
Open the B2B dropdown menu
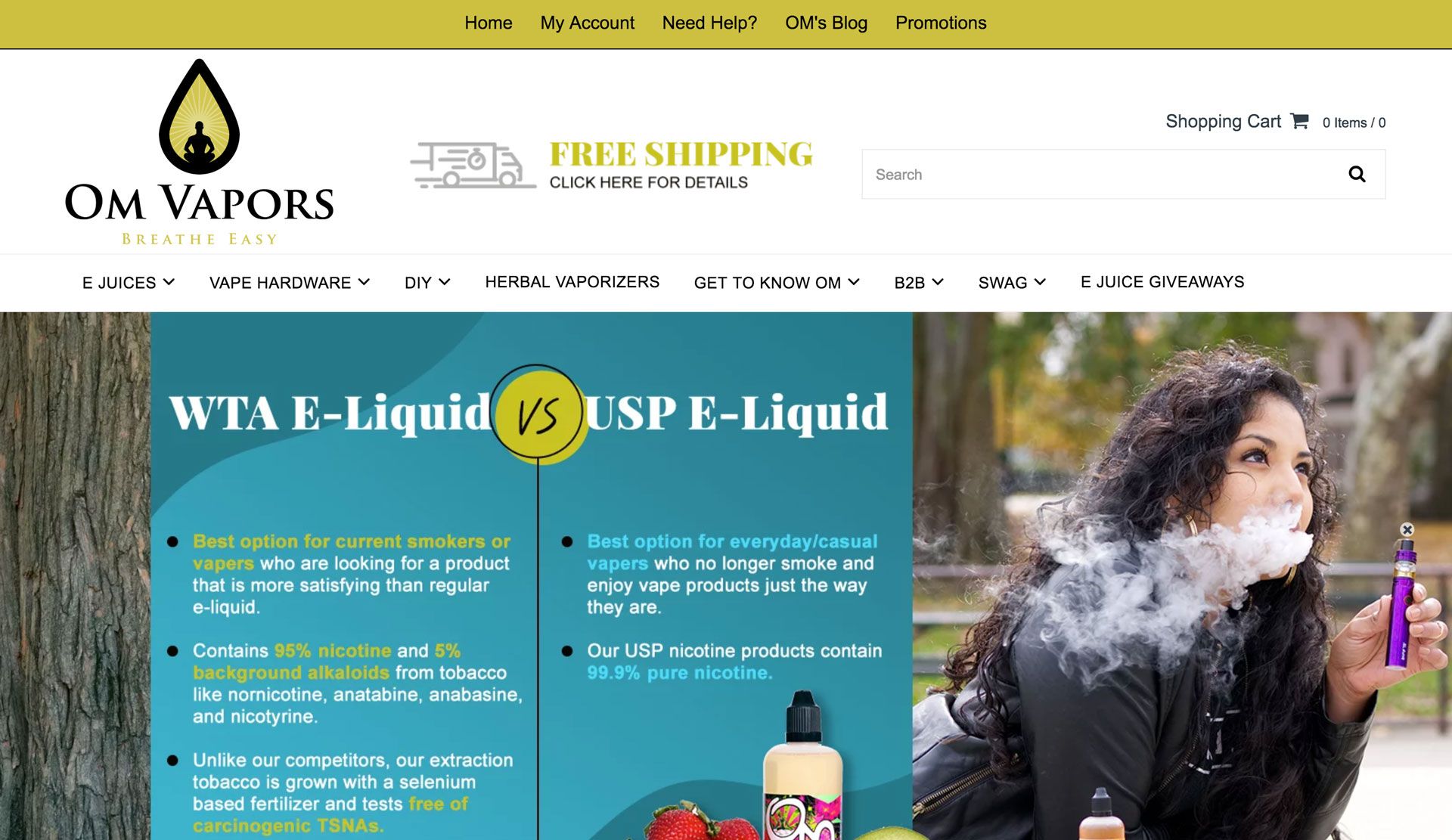coord(919,283)
